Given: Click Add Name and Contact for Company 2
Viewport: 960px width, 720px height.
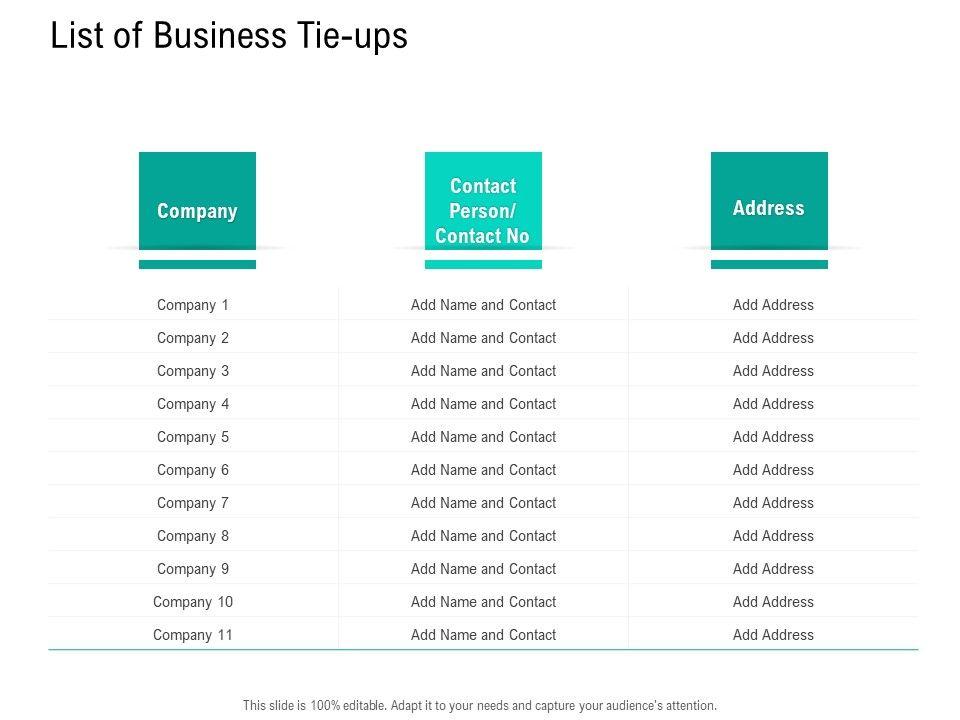Looking at the screenshot, I should pos(483,338).
